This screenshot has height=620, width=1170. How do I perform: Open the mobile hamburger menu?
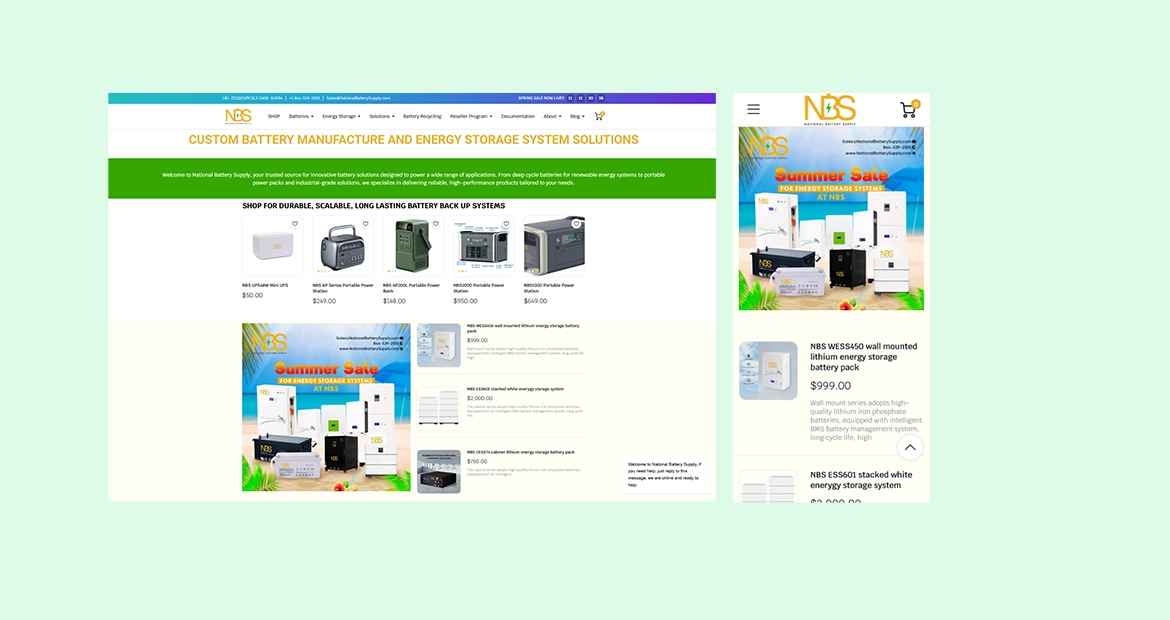pos(753,109)
